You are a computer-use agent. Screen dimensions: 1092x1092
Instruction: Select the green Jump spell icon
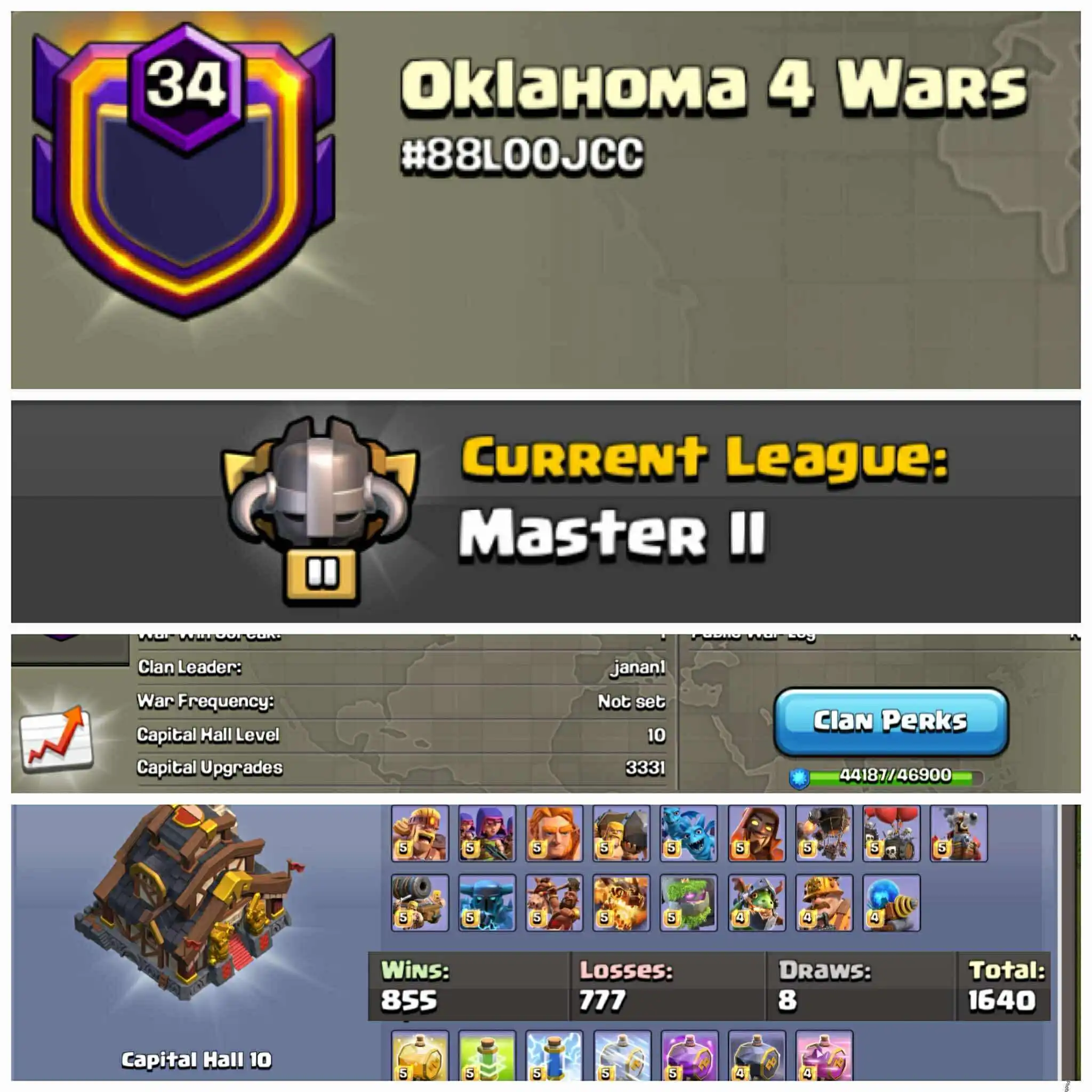click(x=487, y=1056)
